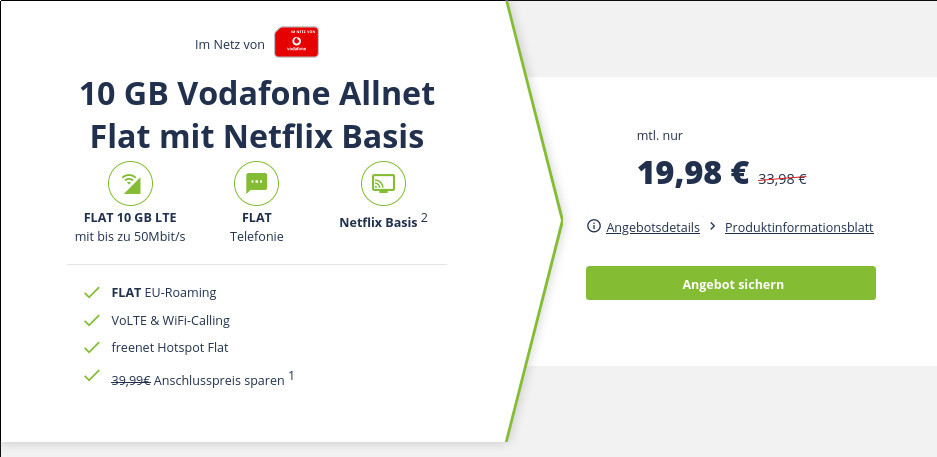Click the LTE signal icon
The image size is (937, 457).
(129, 183)
